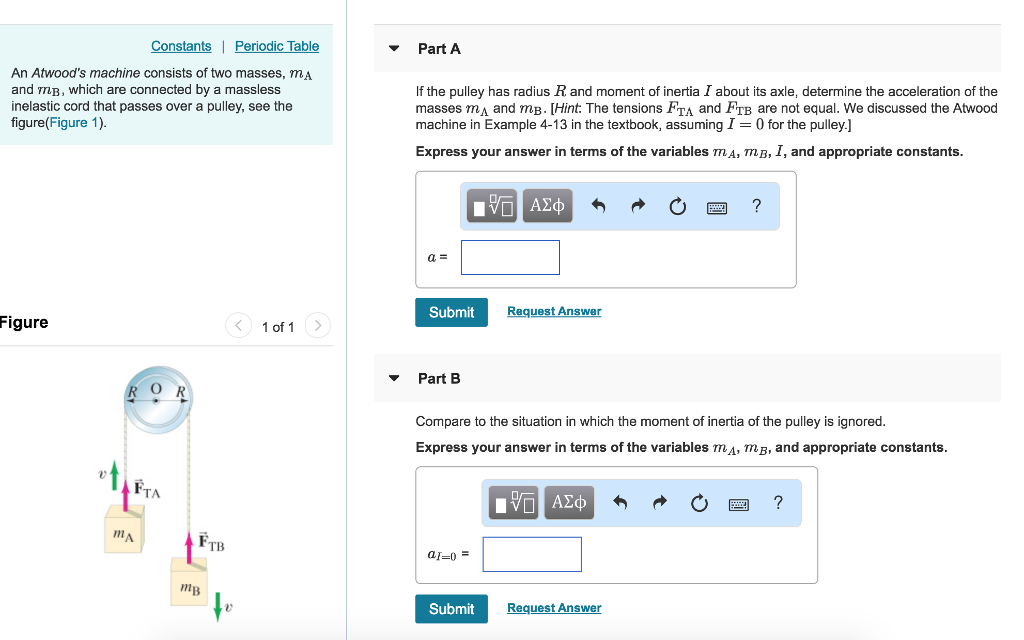The height and width of the screenshot is (640, 1024).
Task: Collapse the Part B section
Action: click(x=393, y=377)
